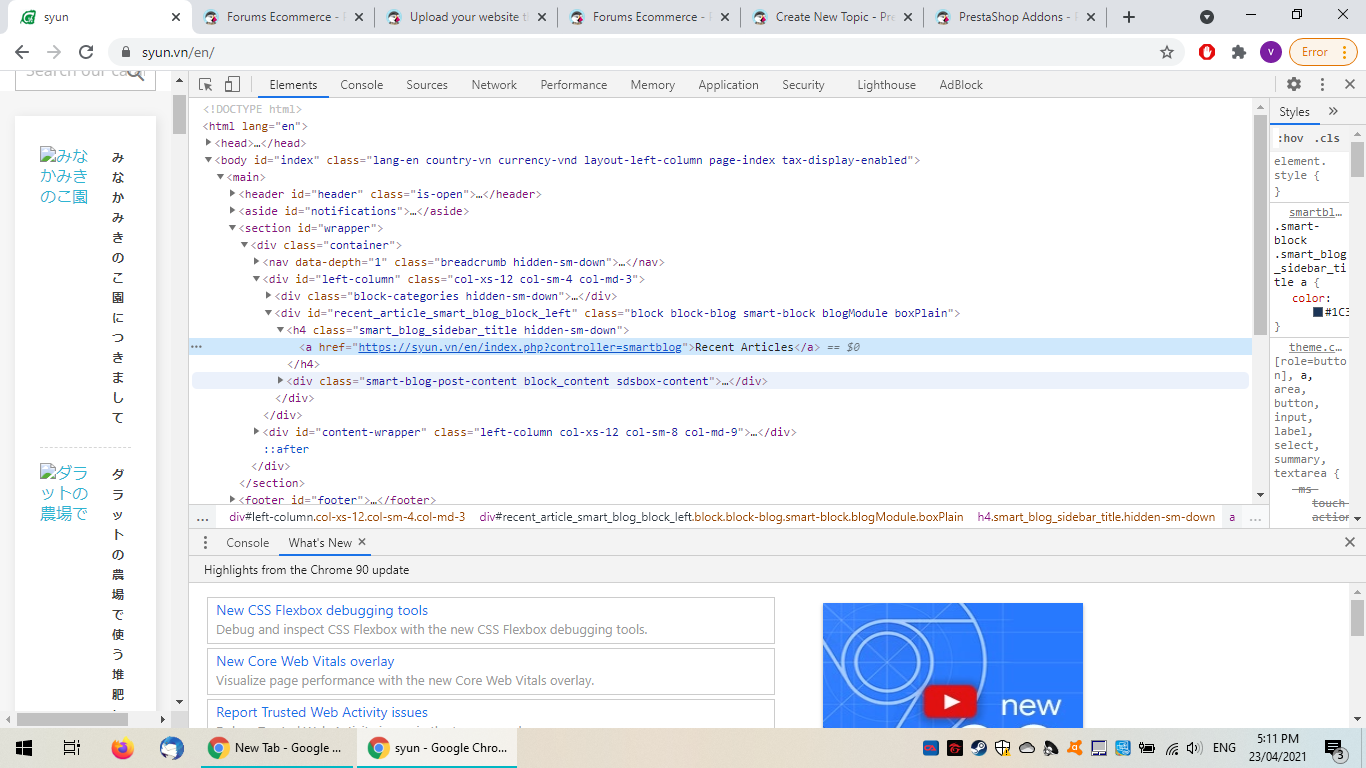Open a new browser tab with plus
The width and height of the screenshot is (1366, 768).
[1129, 17]
